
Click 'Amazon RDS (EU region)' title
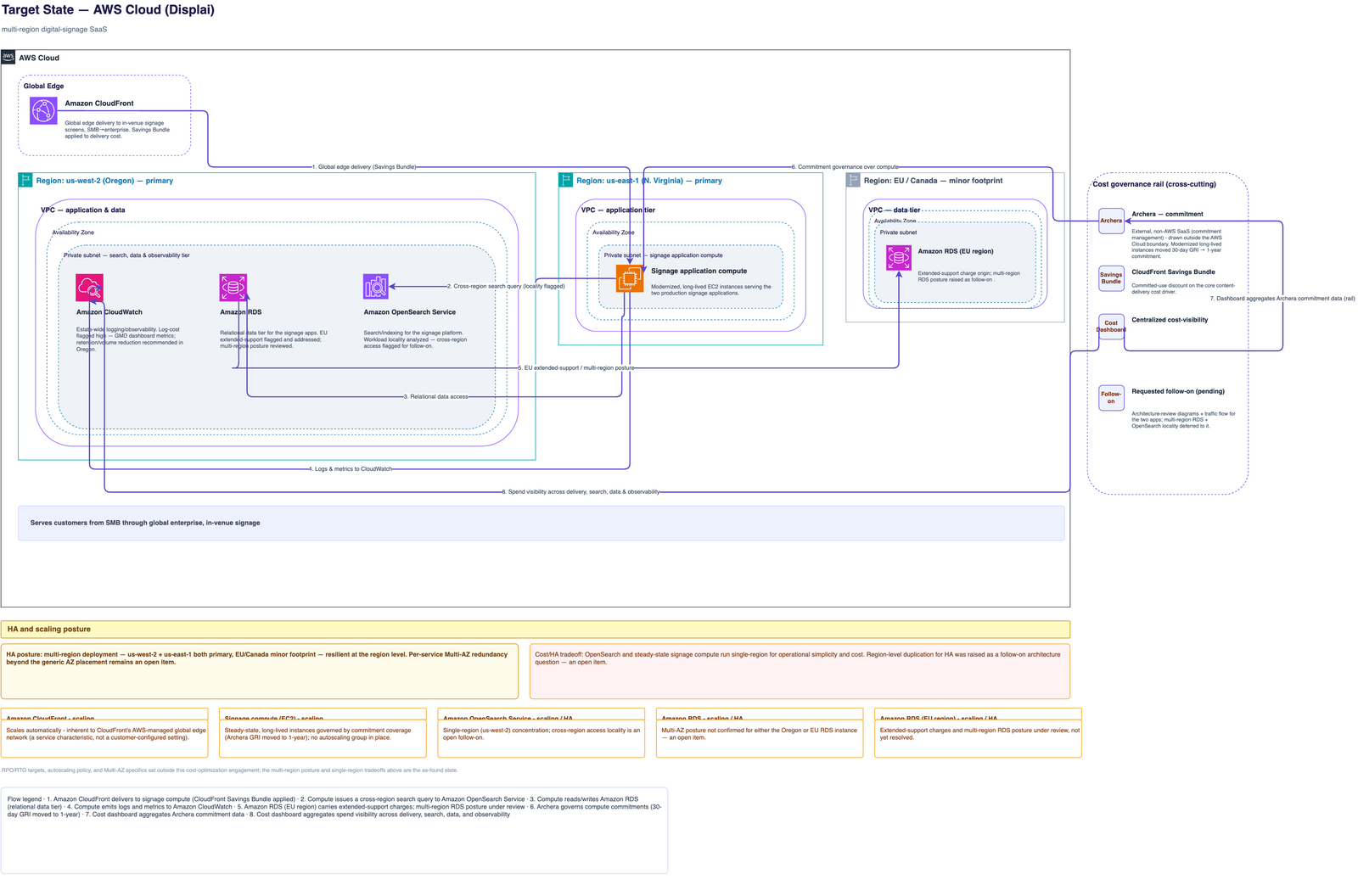coord(956,251)
